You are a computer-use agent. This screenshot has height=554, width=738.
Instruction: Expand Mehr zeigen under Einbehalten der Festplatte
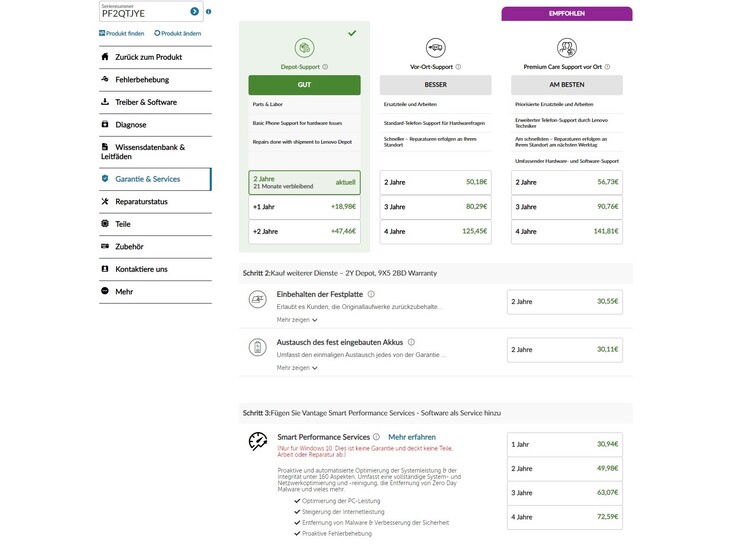tap(297, 320)
